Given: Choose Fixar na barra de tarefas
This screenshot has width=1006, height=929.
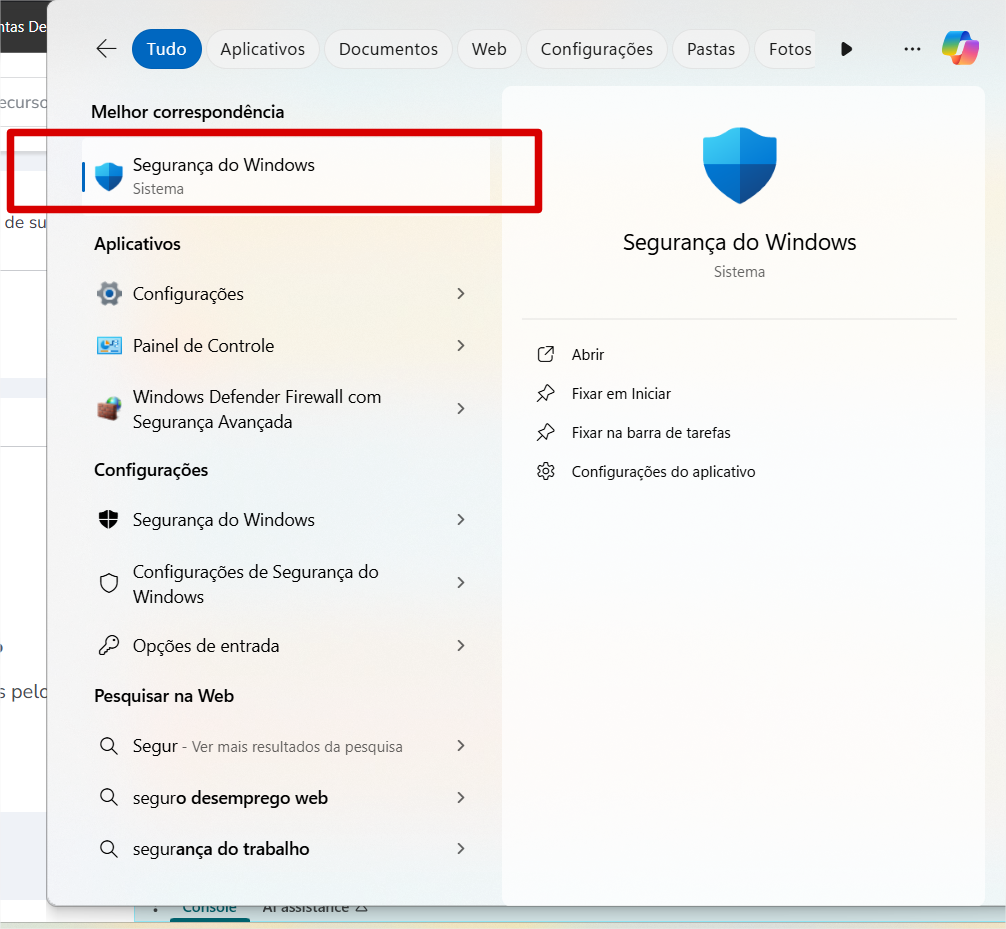Looking at the screenshot, I should click(650, 433).
